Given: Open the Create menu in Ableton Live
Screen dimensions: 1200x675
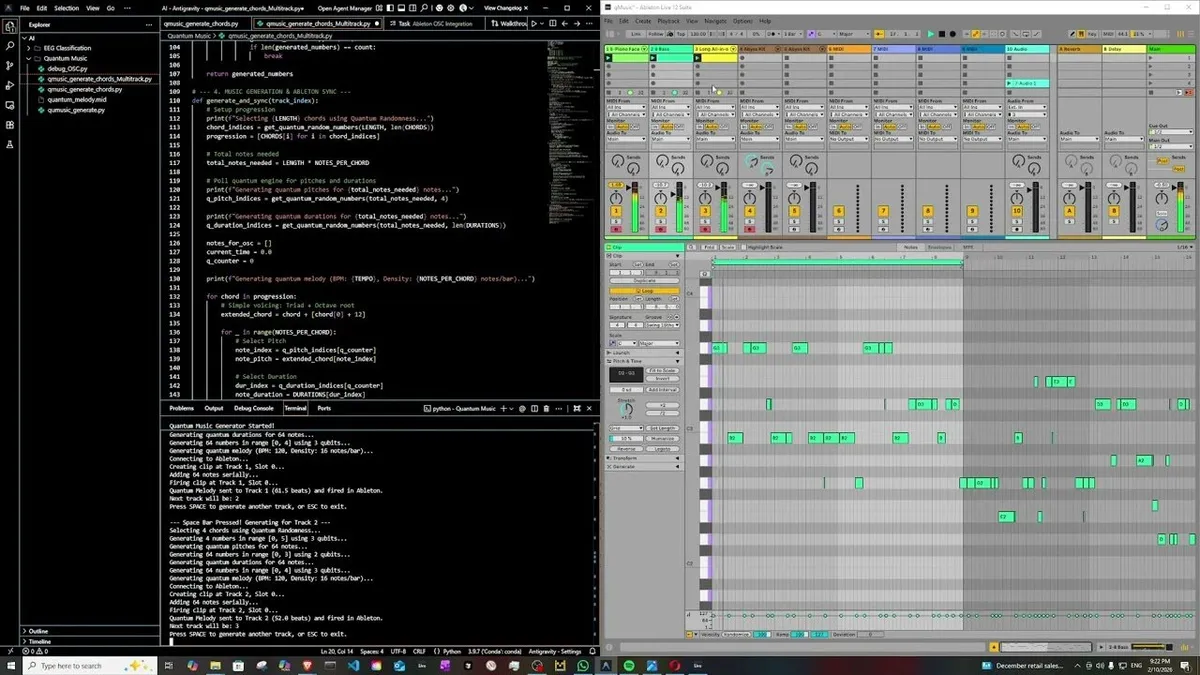Looking at the screenshot, I should (x=643, y=20).
